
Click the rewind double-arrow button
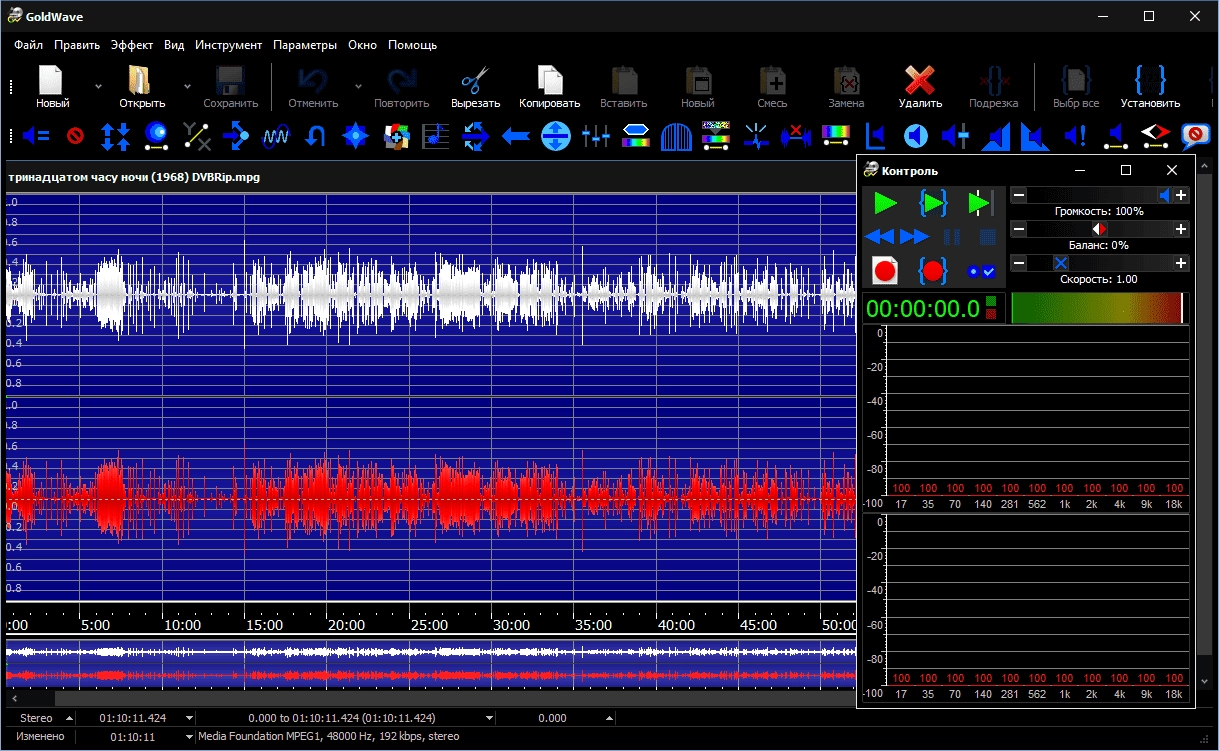click(880, 237)
